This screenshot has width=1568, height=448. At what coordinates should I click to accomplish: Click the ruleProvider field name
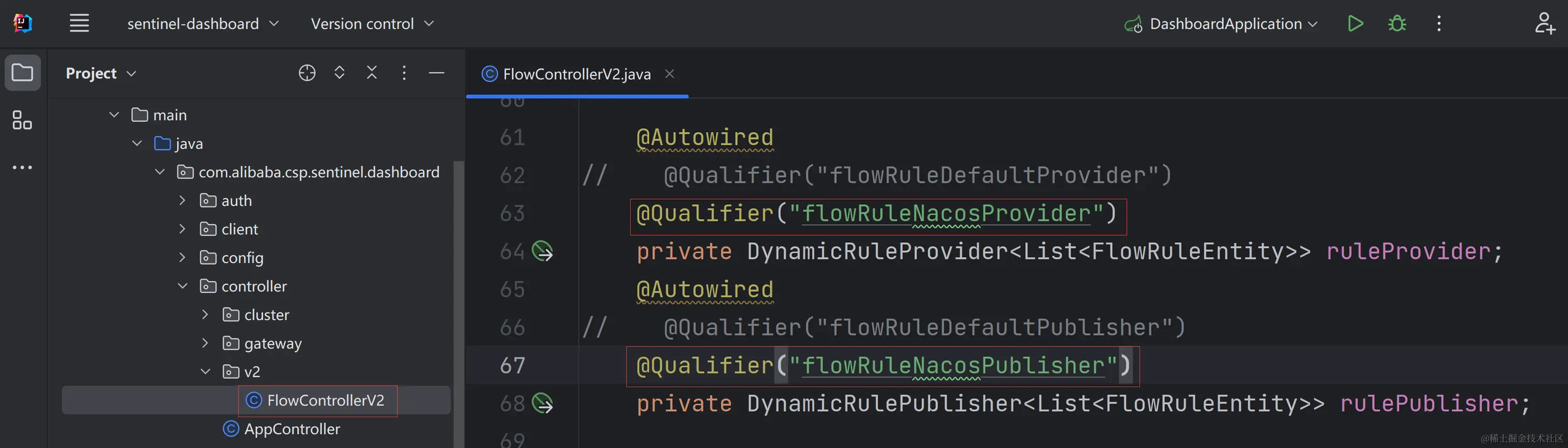pos(1408,251)
